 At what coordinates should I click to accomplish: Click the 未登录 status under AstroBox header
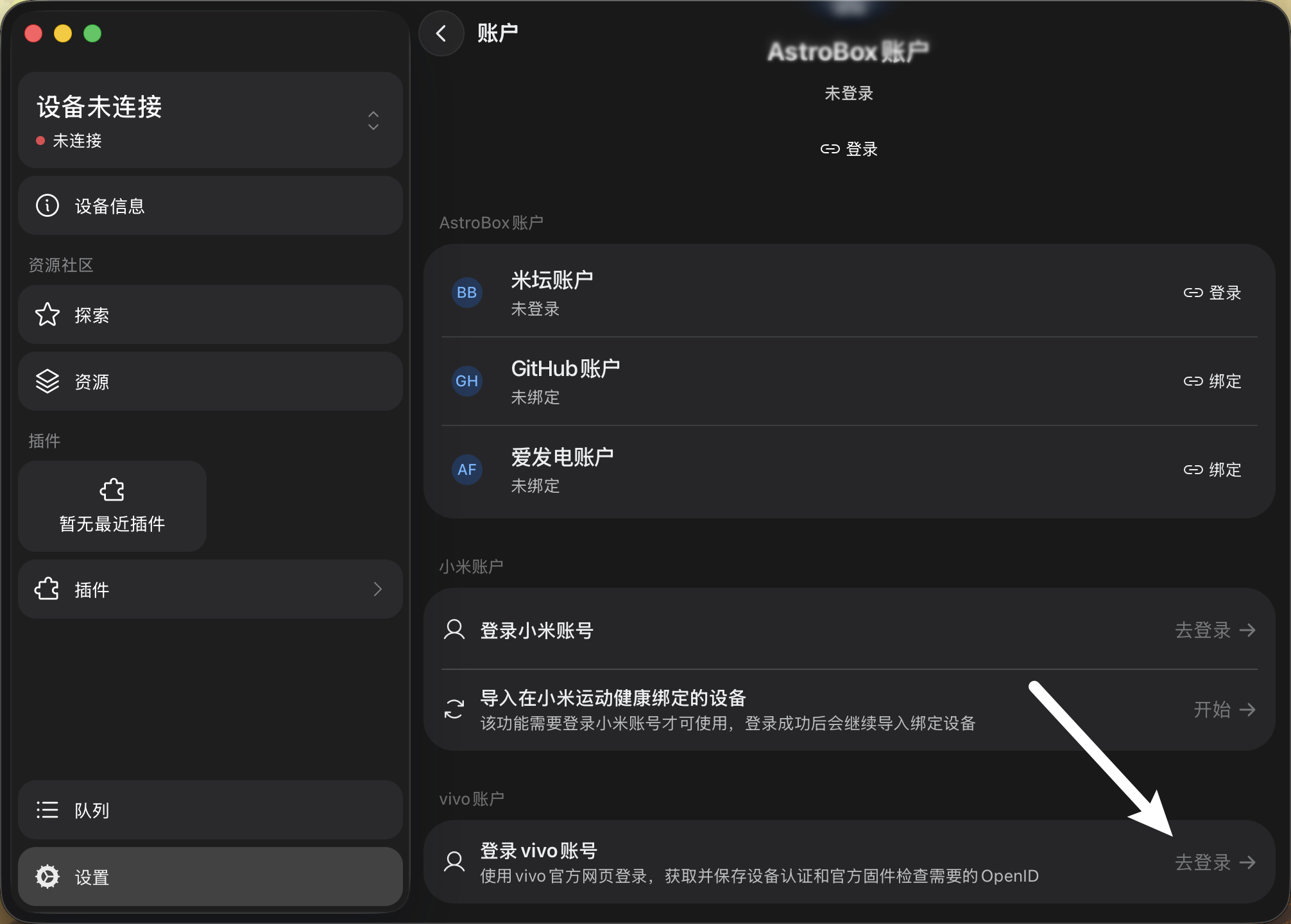click(x=849, y=94)
